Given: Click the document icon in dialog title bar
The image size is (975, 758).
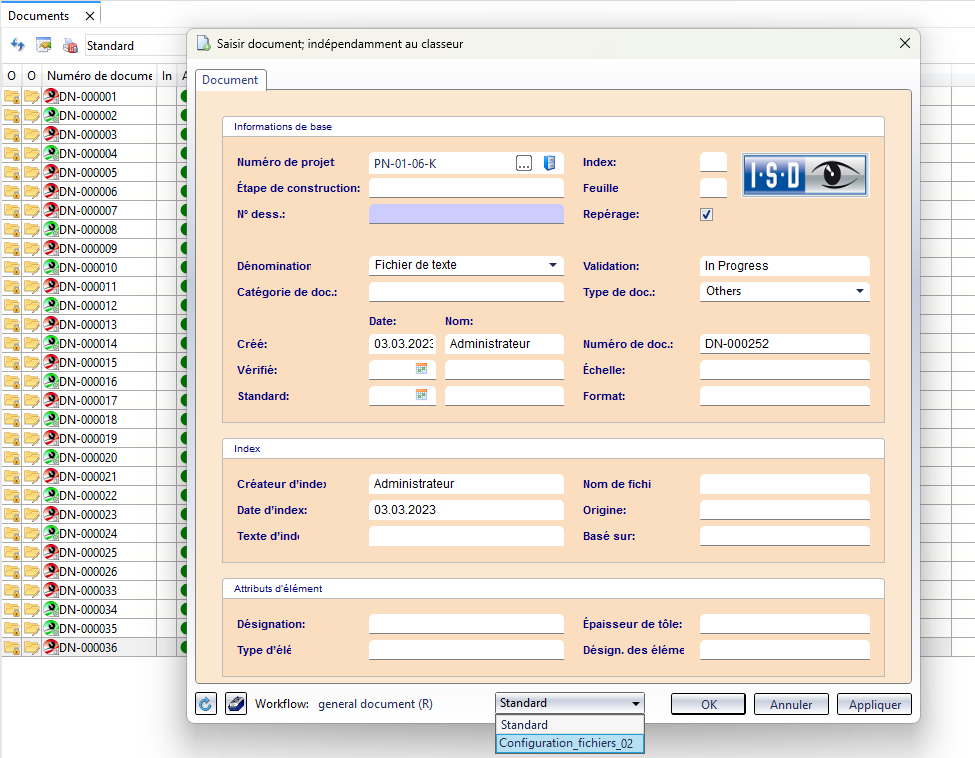Looking at the screenshot, I should [x=203, y=44].
